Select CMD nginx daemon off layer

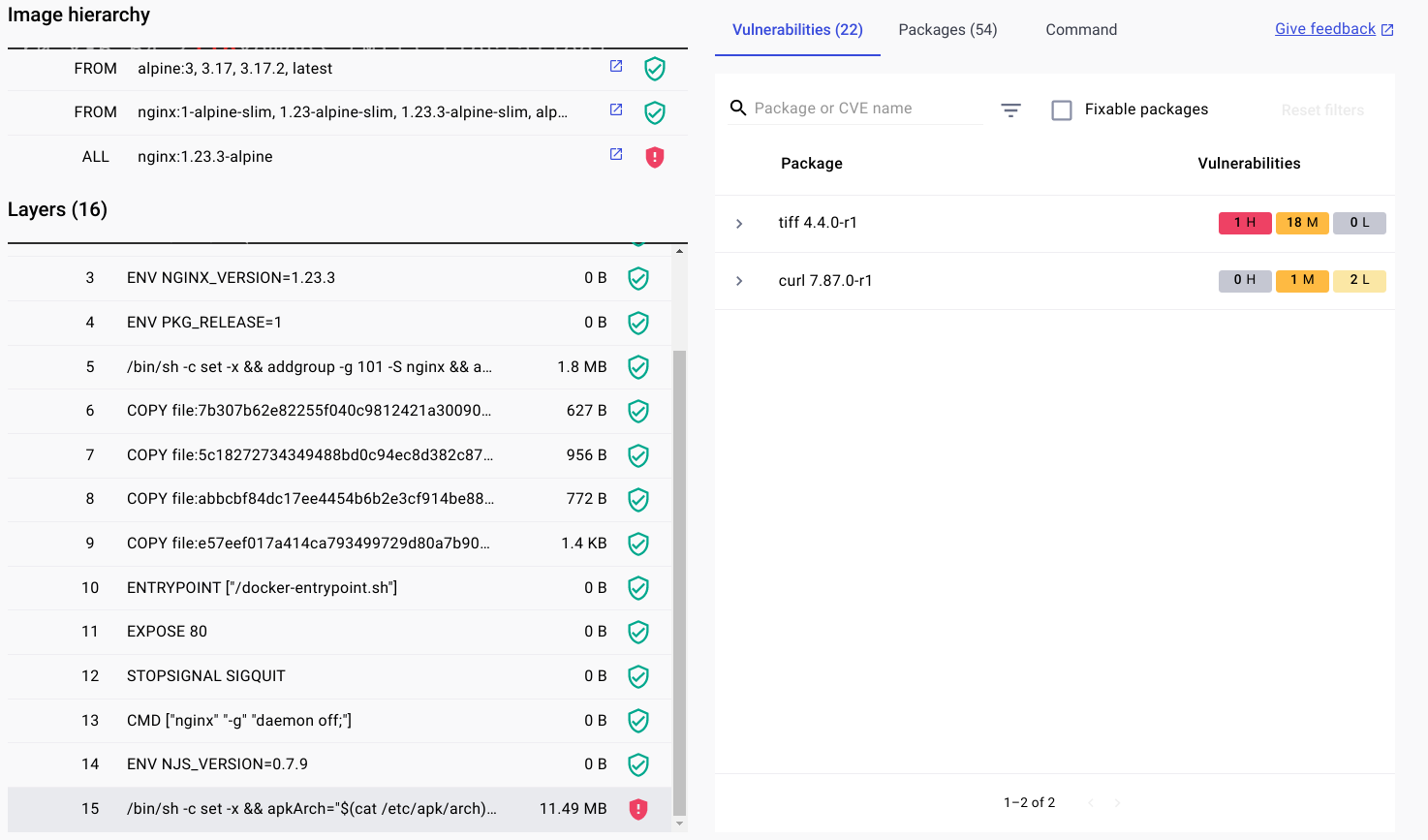coord(339,721)
